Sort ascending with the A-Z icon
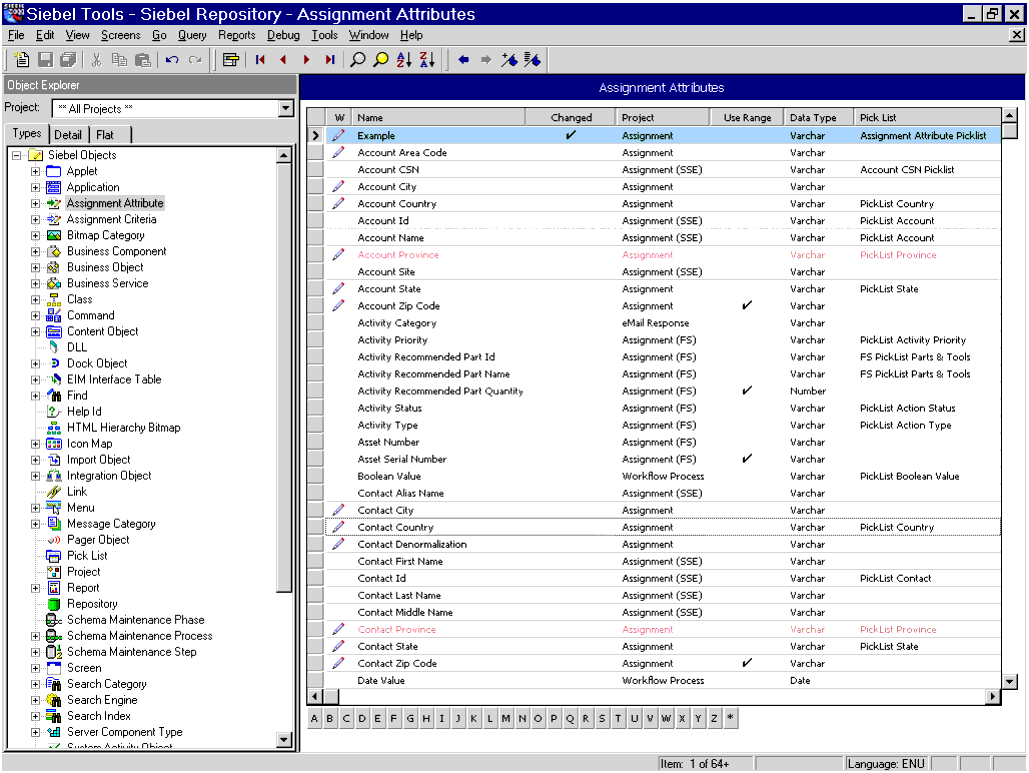1029x773 pixels. (x=404, y=60)
